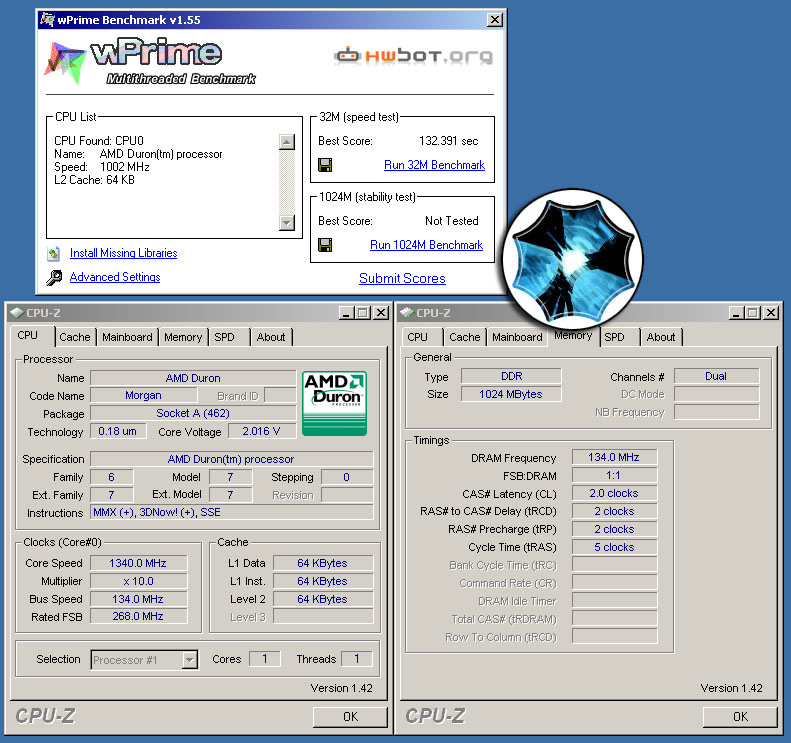This screenshot has height=743, width=791.
Task: Click the Technology 0.18 um value
Action: pos(118,431)
